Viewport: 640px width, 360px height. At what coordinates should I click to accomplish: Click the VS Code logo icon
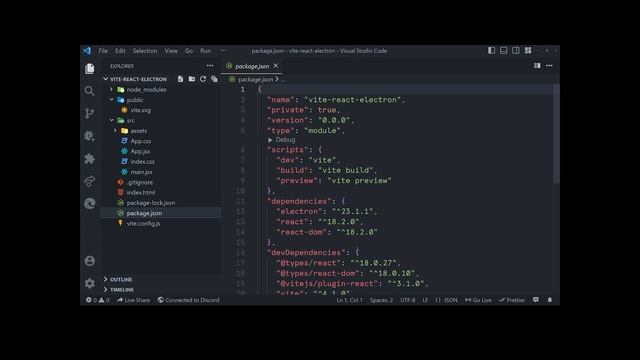point(87,51)
